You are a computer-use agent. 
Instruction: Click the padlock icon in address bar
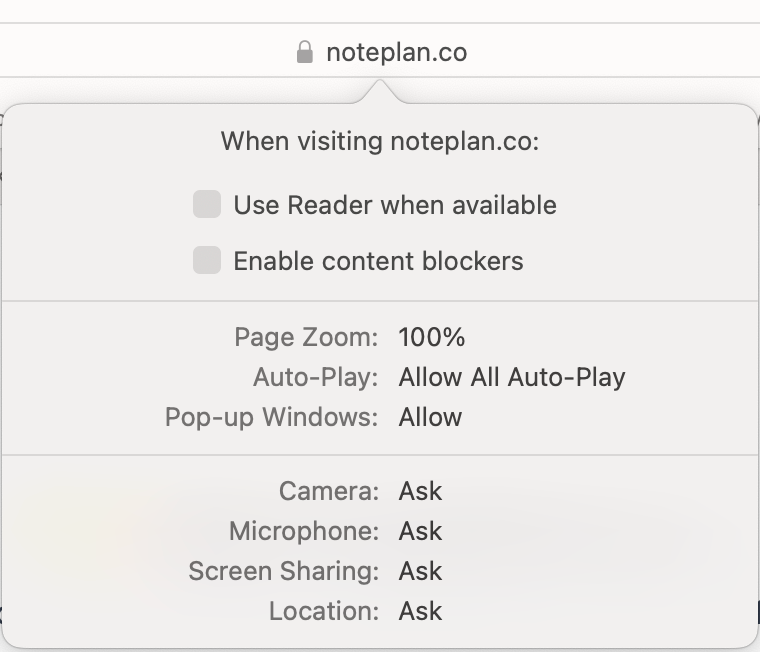click(304, 52)
